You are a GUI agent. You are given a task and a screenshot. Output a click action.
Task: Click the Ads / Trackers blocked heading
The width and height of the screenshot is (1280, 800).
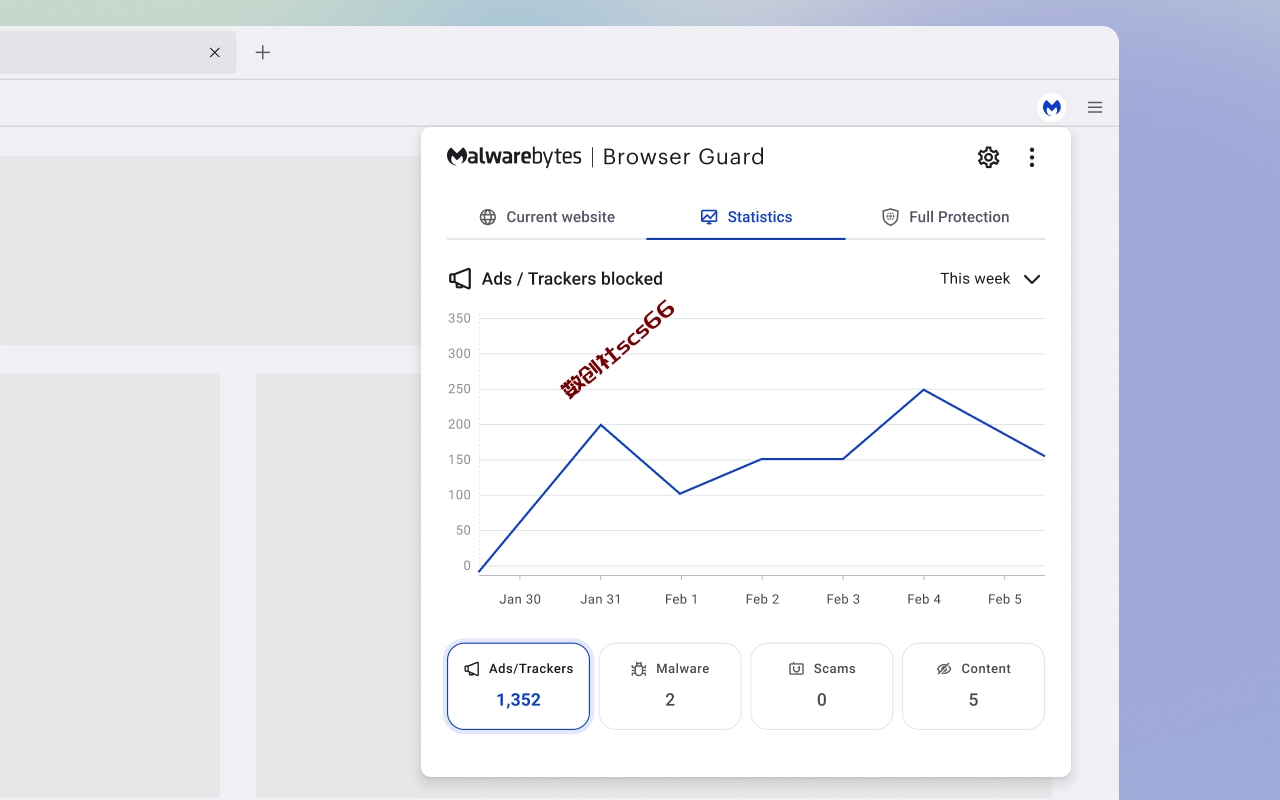coord(572,279)
